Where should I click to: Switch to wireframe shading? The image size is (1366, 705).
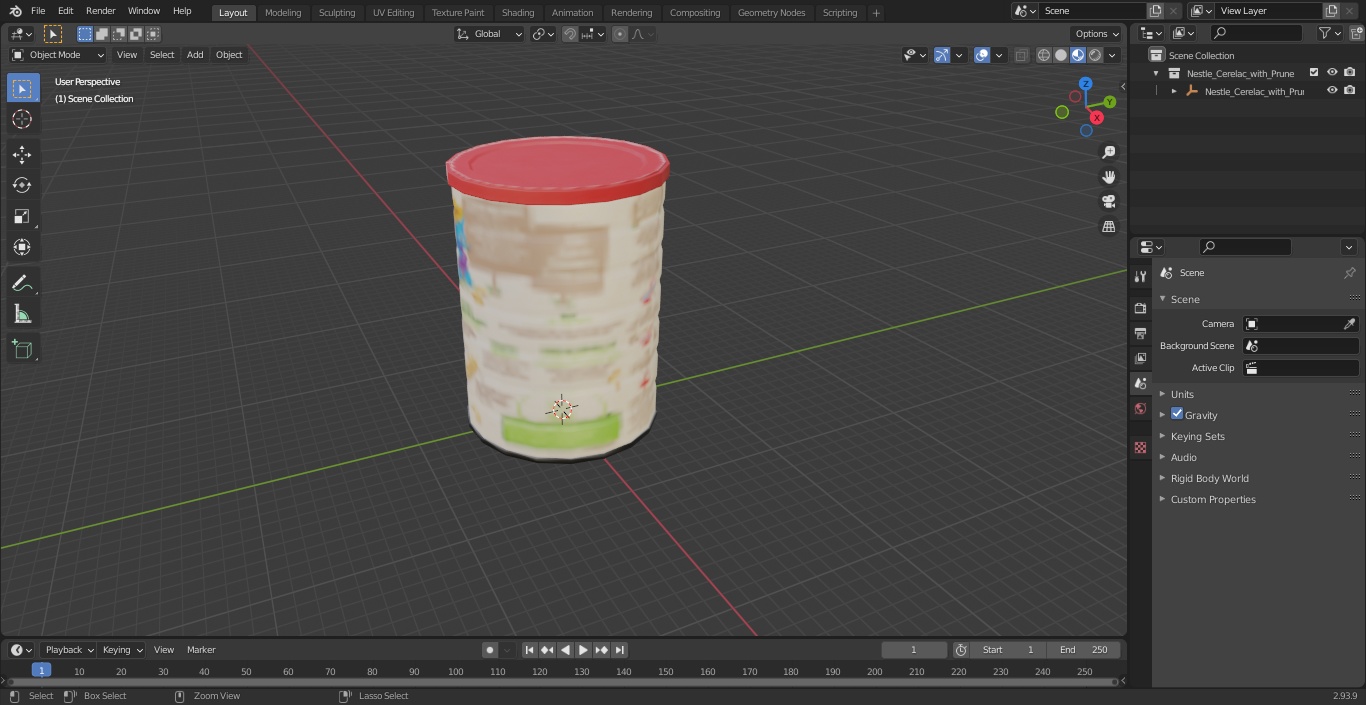pyautogui.click(x=1044, y=55)
